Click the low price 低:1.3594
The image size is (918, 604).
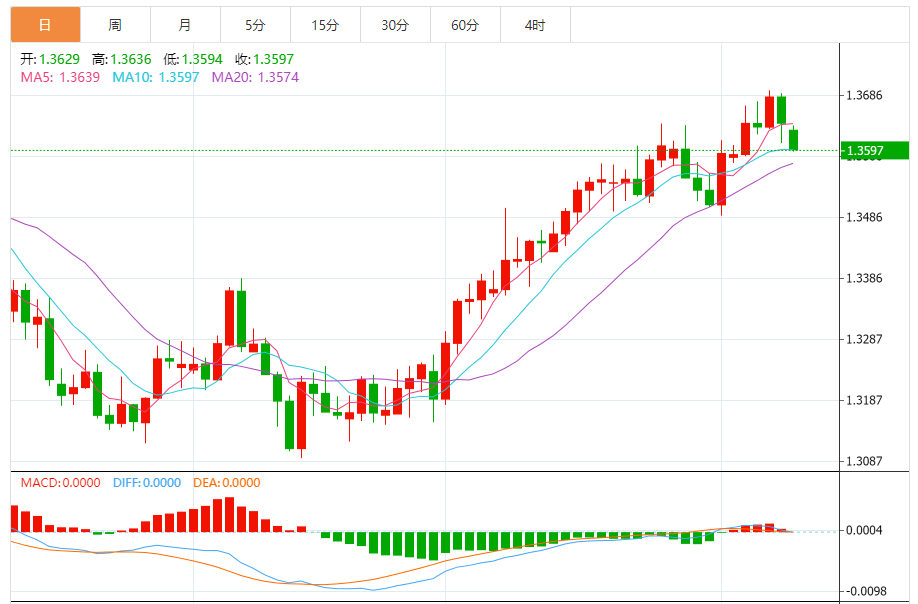click(193, 59)
